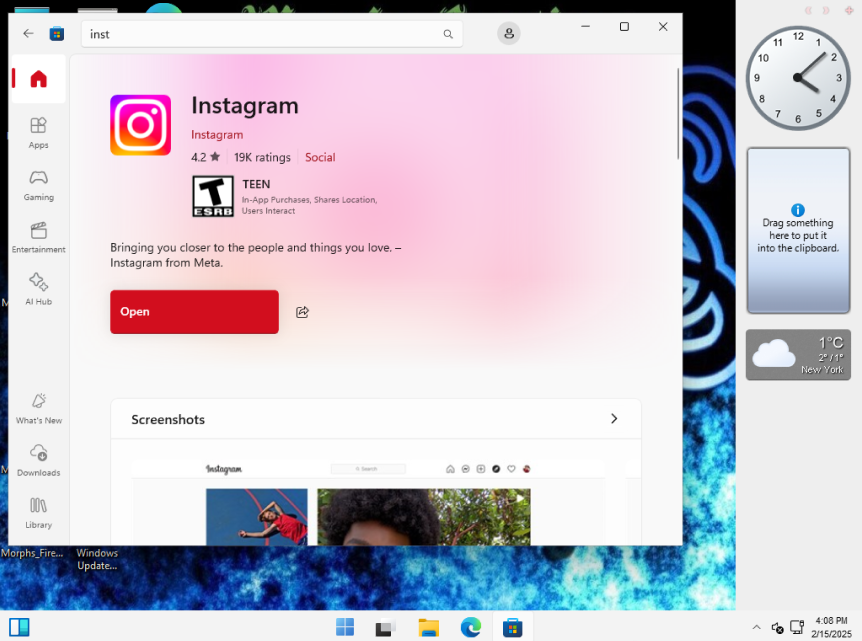
Task: Click 'New York' in the weather gadget
Action: pos(822,370)
